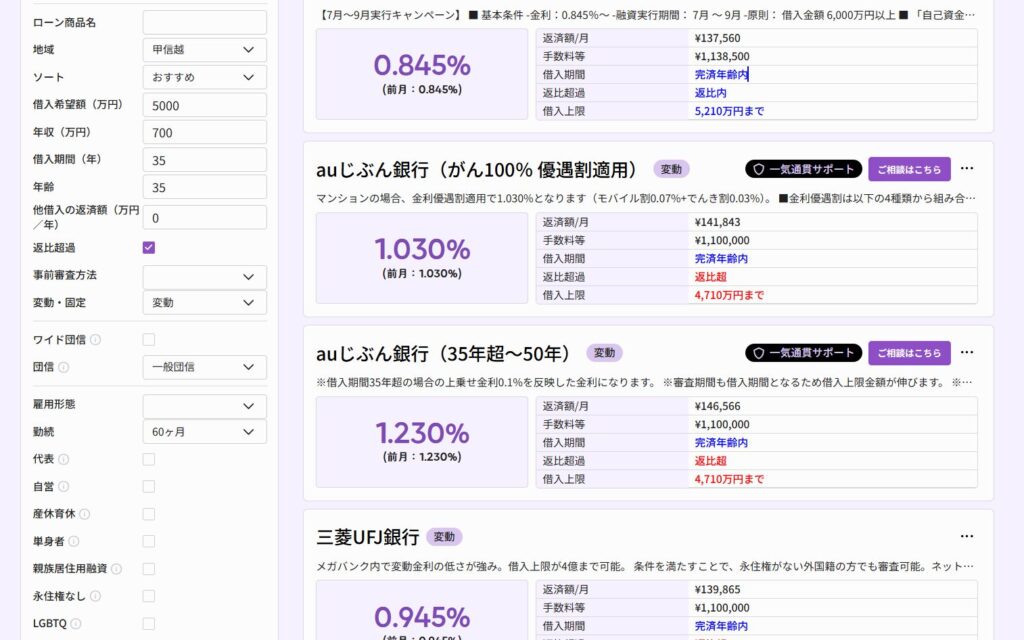Open the 勤続 dropdown showing 60ヶ月
1024x640 pixels.
204,432
